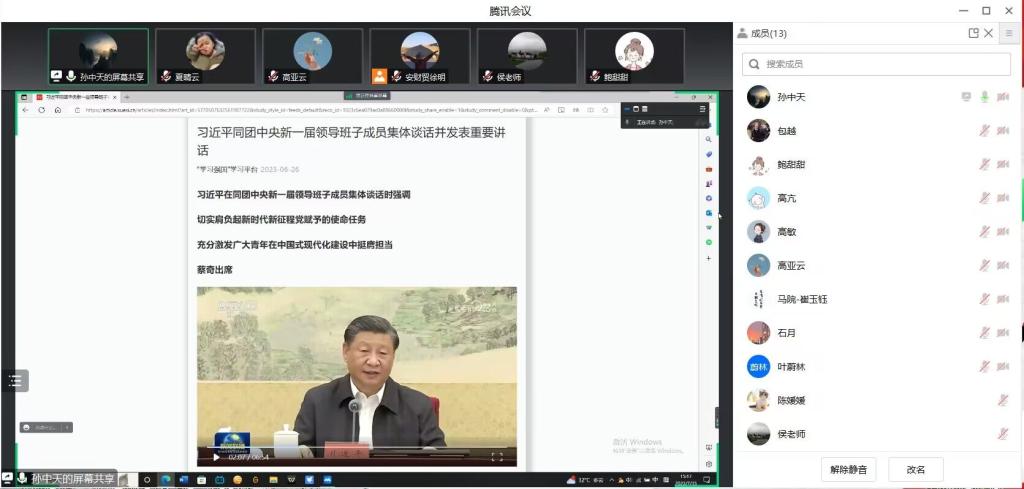The width and height of the screenshot is (1024, 489).
Task: Expand the small floating panel's arrow
Action: pos(67,427)
